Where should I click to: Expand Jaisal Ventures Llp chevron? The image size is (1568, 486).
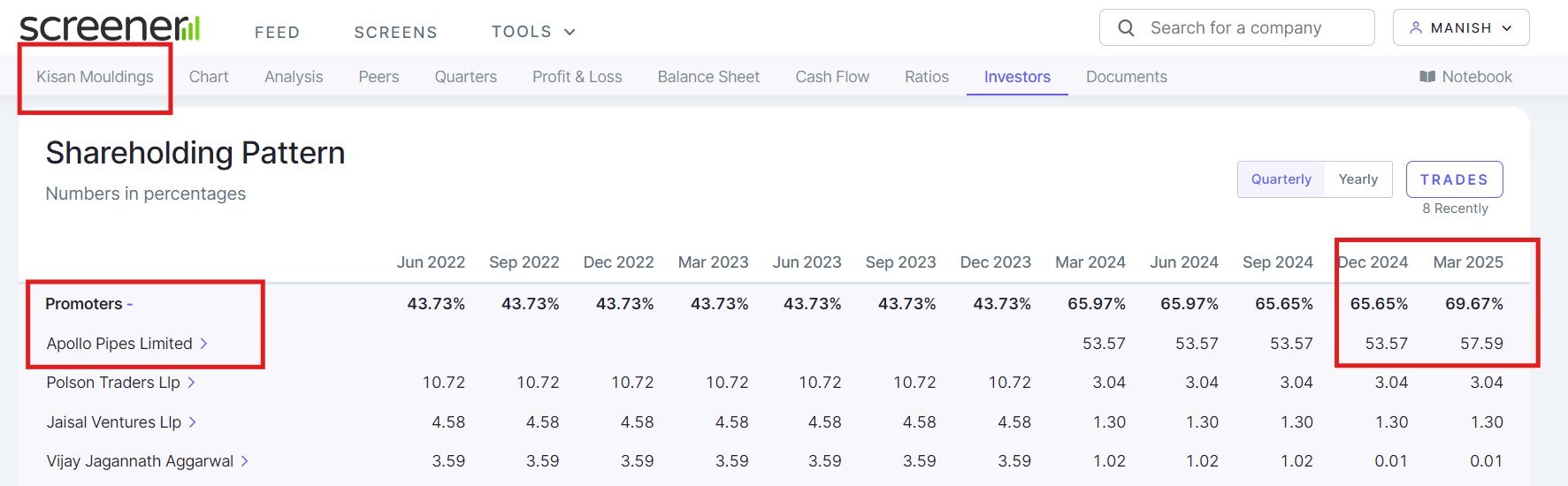192,422
